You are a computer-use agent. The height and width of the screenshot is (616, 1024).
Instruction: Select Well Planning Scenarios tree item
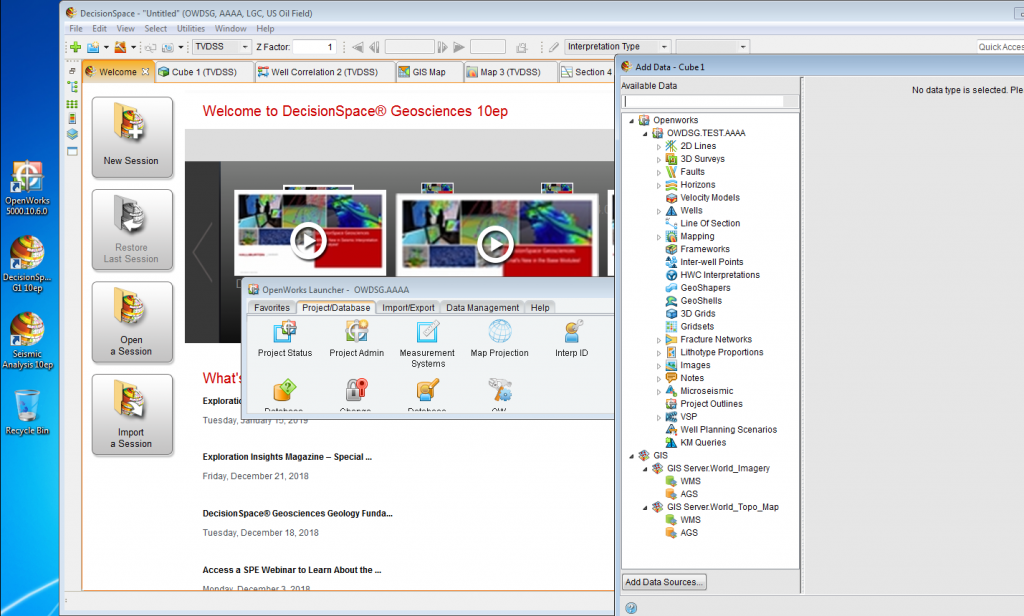click(x=728, y=429)
